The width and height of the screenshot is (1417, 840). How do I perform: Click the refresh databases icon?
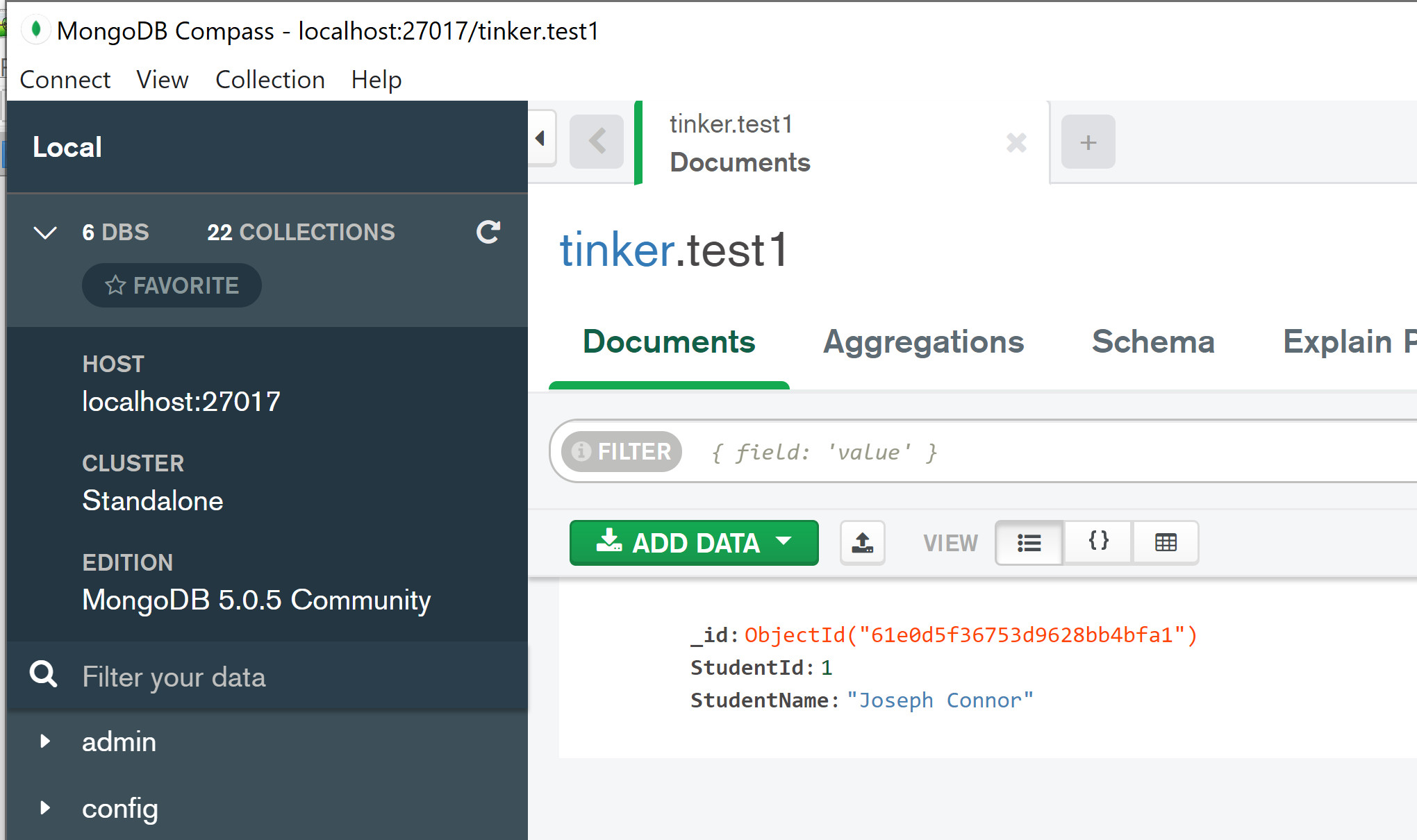coord(488,232)
